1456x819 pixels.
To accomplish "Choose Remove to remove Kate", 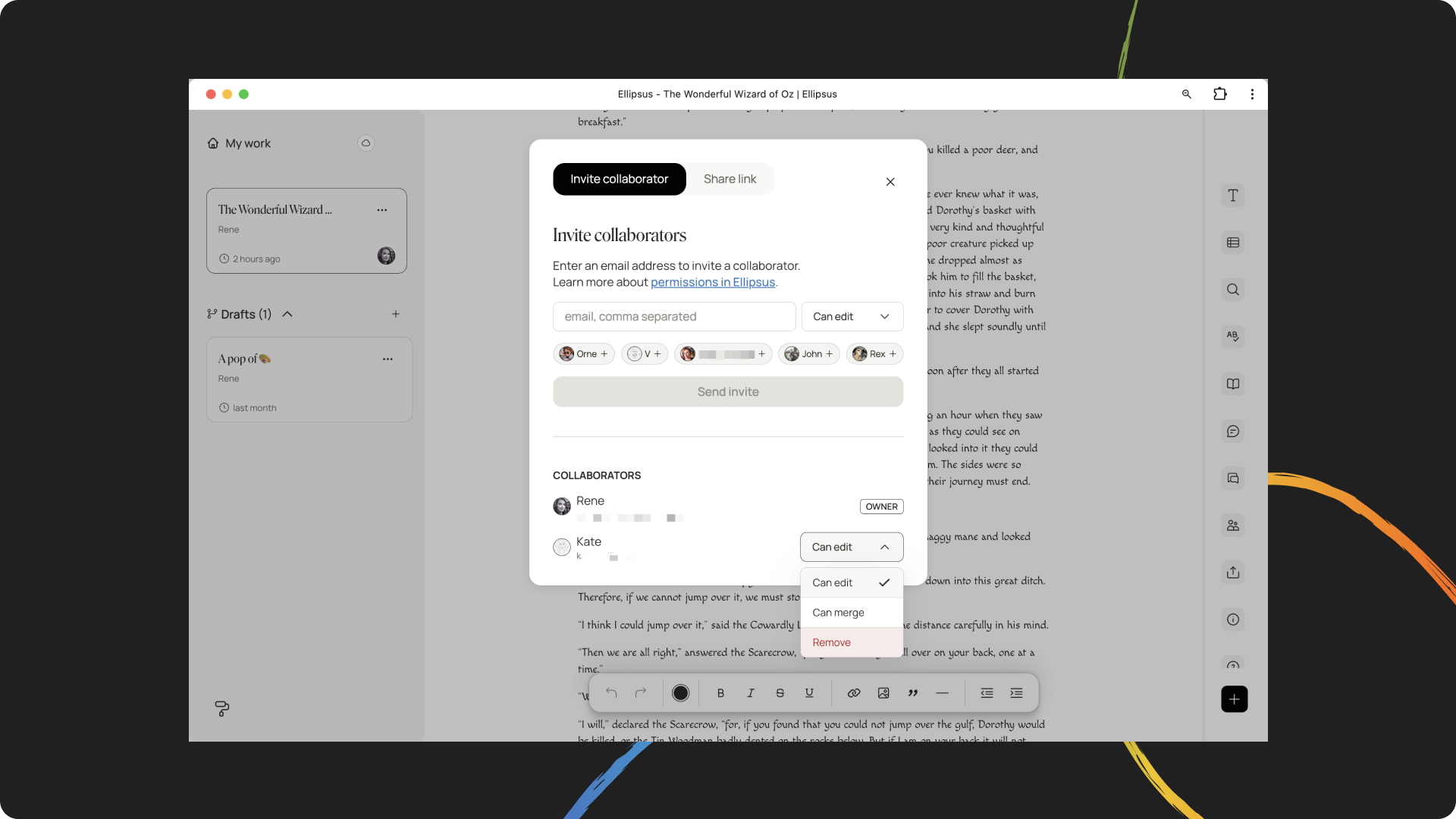I will point(852,642).
